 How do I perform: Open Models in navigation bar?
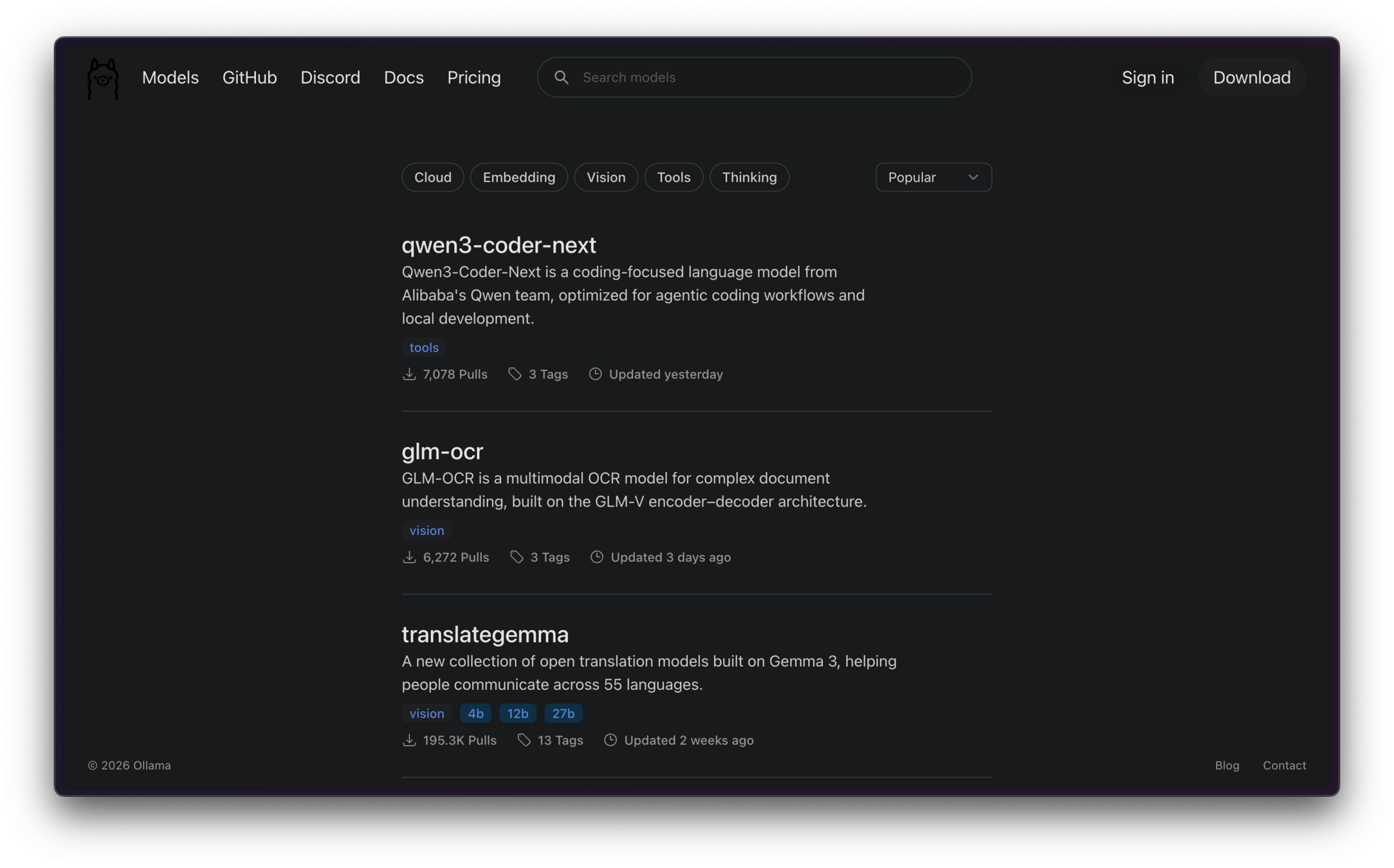pos(170,78)
